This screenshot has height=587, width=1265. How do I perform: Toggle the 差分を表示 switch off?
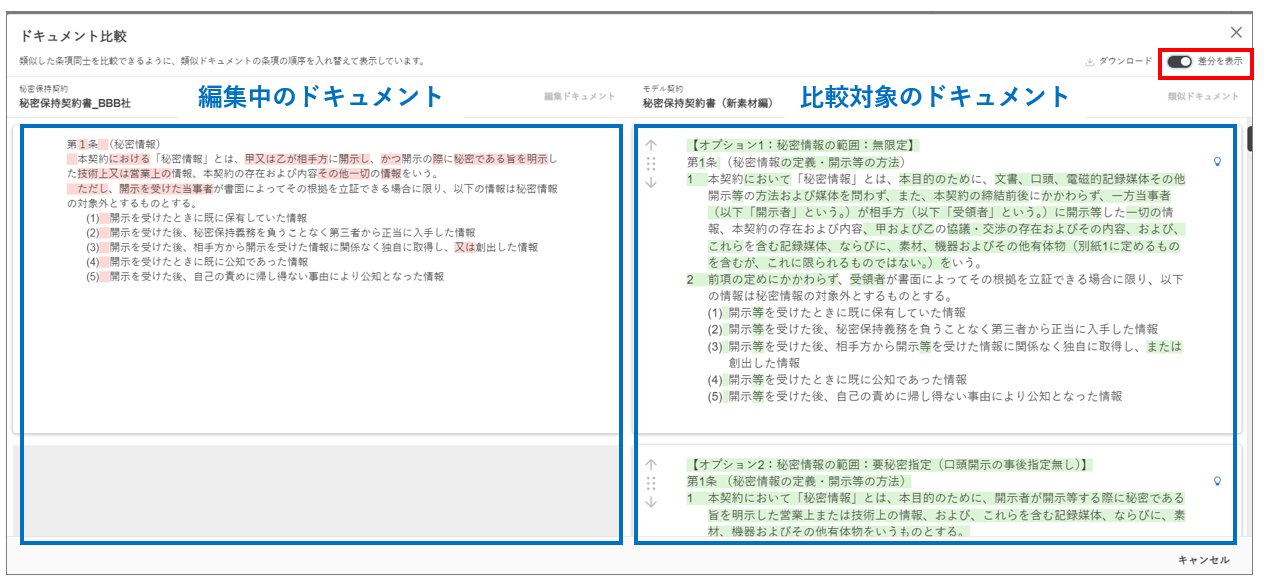click(1180, 61)
